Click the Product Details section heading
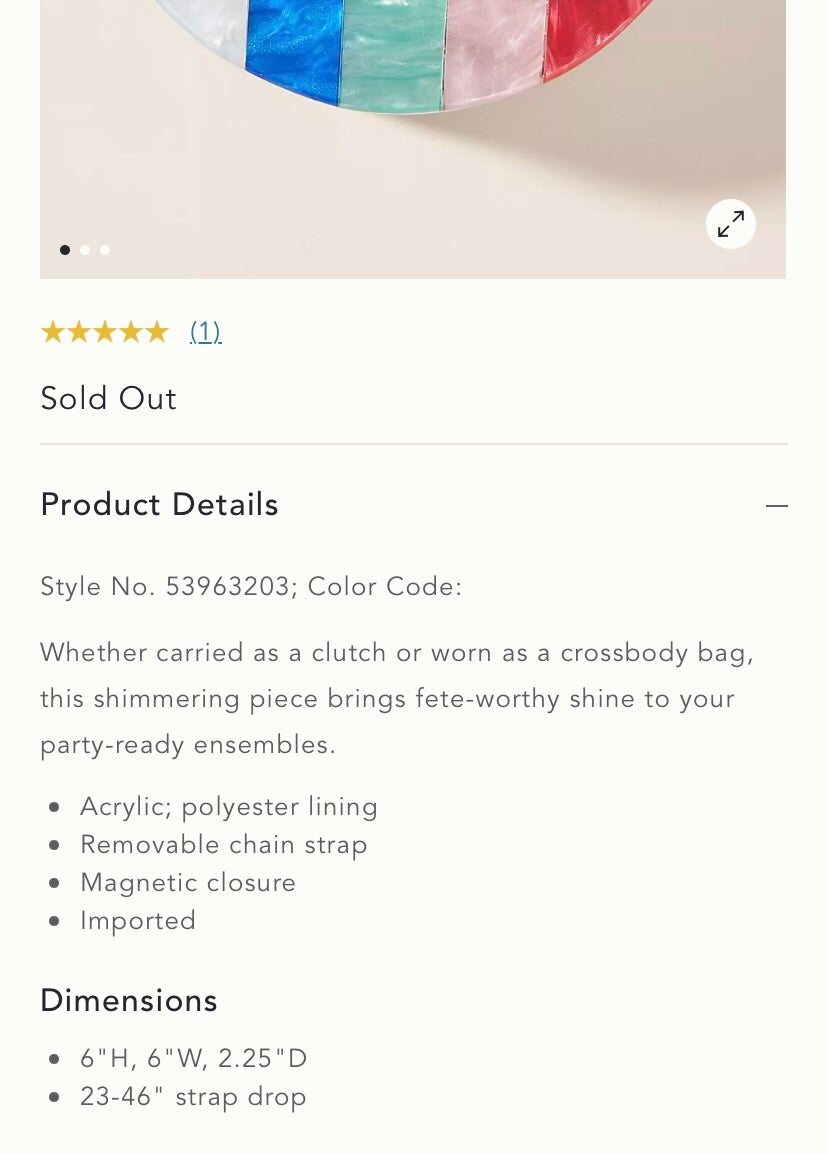 pos(160,505)
